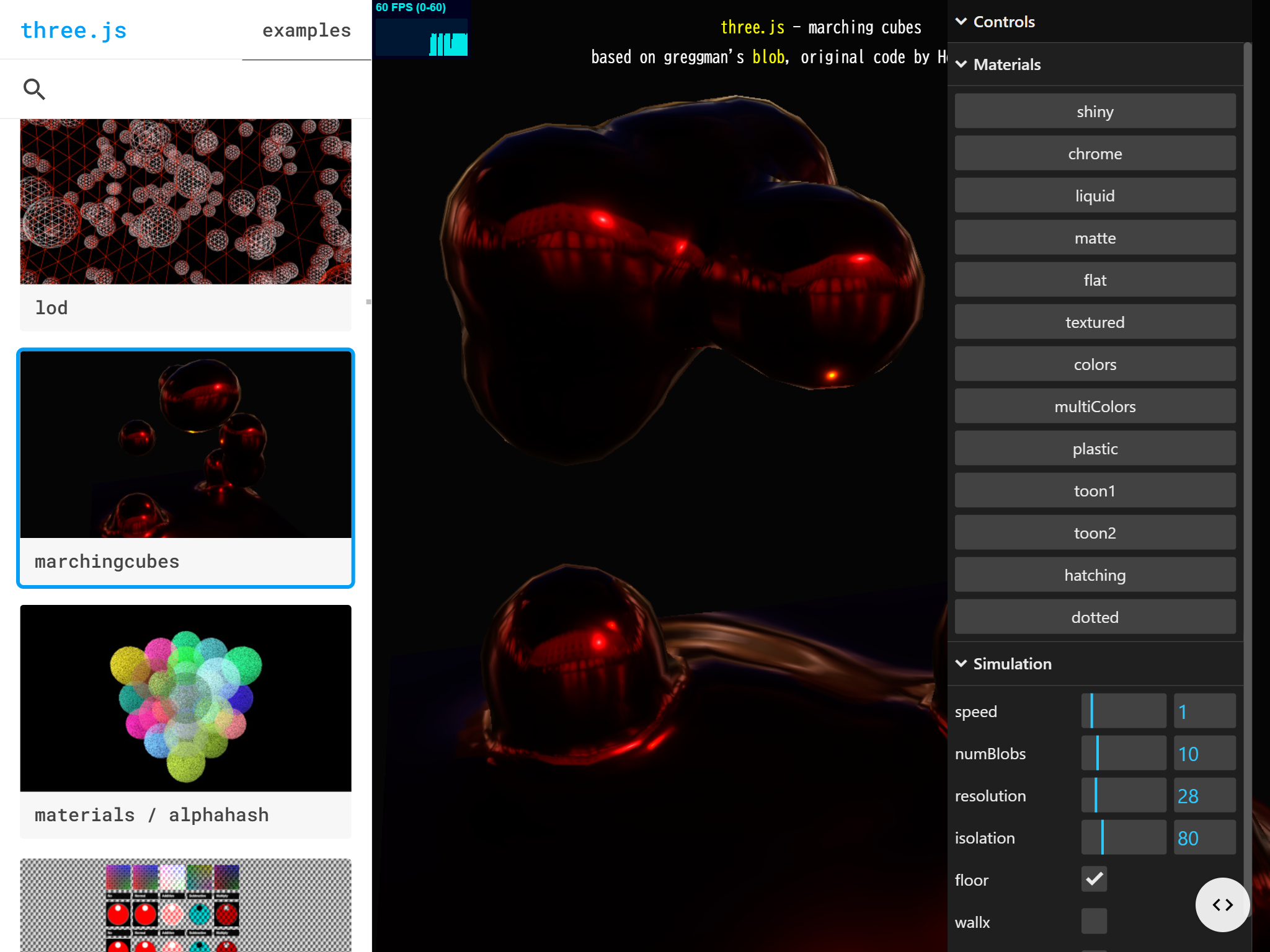Choose the multiColors material
1270x952 pixels.
point(1095,407)
